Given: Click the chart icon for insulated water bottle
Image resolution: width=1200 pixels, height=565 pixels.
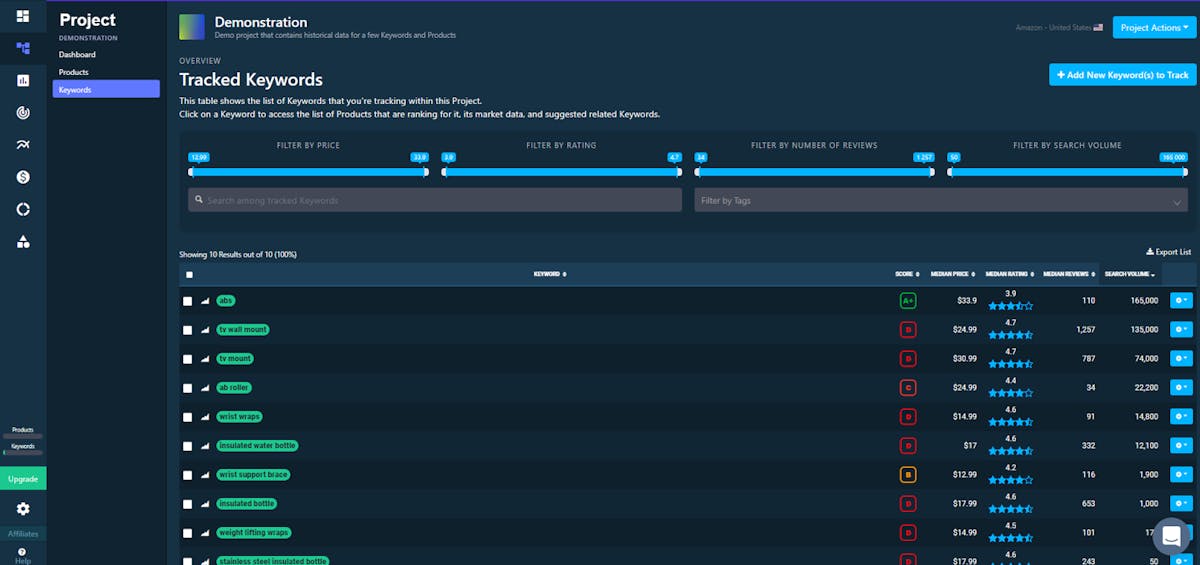Looking at the screenshot, I should tap(205, 446).
